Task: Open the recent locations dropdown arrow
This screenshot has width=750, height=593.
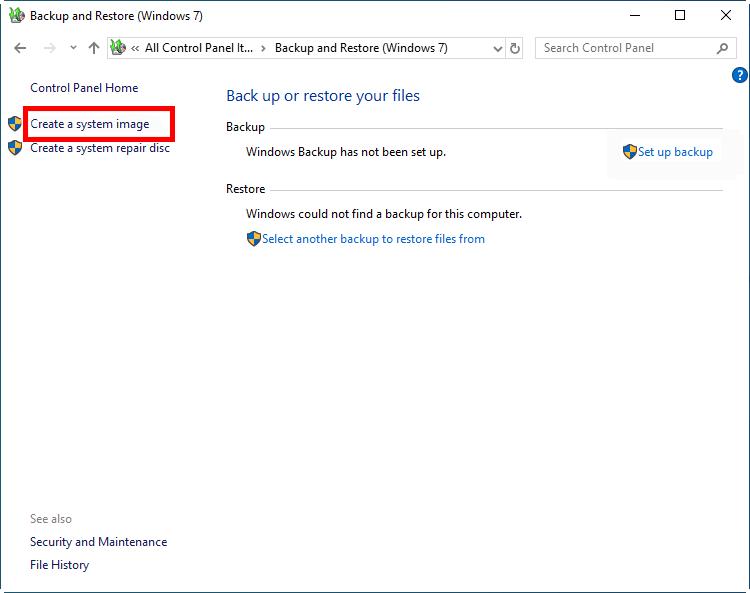Action: pyautogui.click(x=73, y=47)
